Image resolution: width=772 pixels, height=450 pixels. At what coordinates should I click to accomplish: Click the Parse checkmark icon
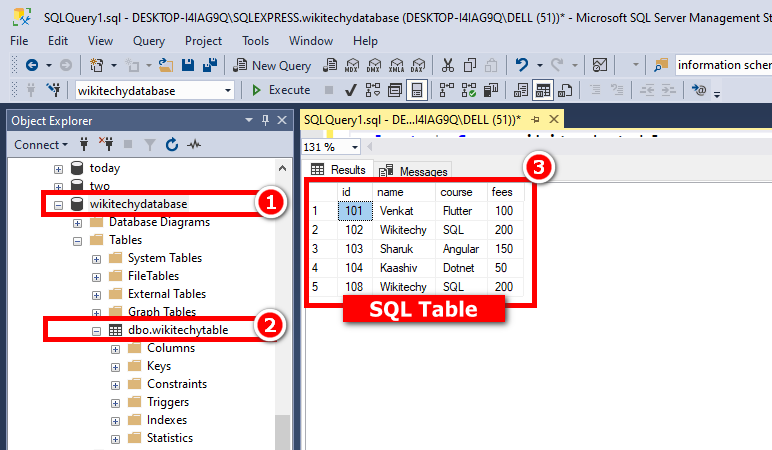pyautogui.click(x=351, y=90)
